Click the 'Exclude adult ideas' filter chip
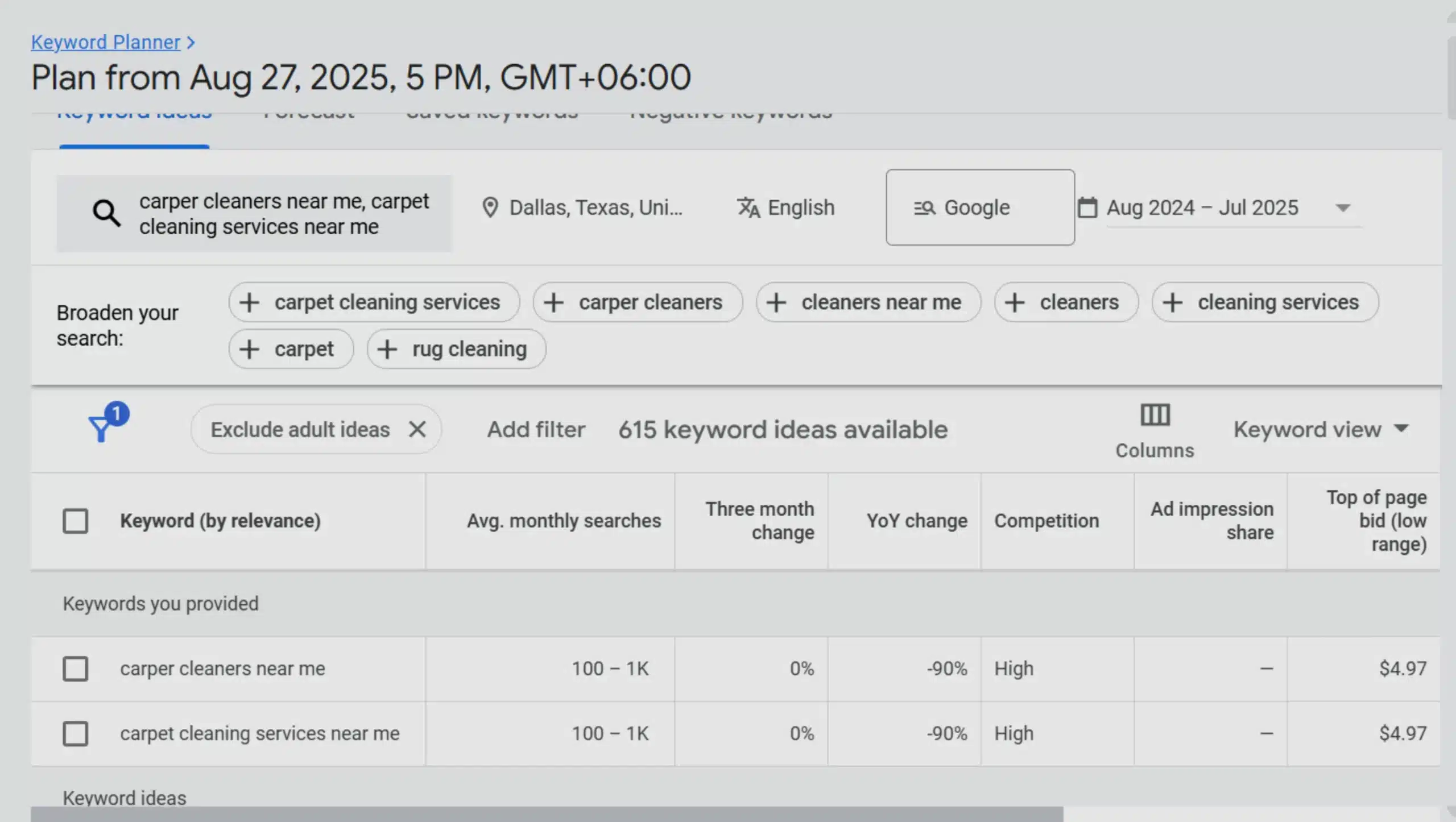The width and height of the screenshot is (1456, 822). click(x=316, y=429)
